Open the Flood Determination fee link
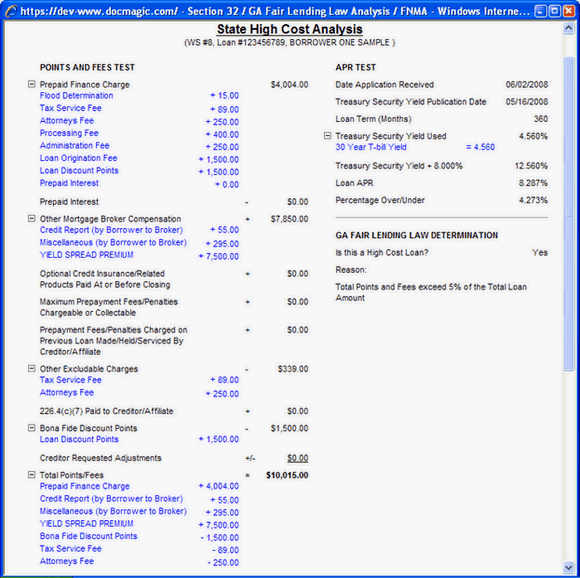 point(77,96)
